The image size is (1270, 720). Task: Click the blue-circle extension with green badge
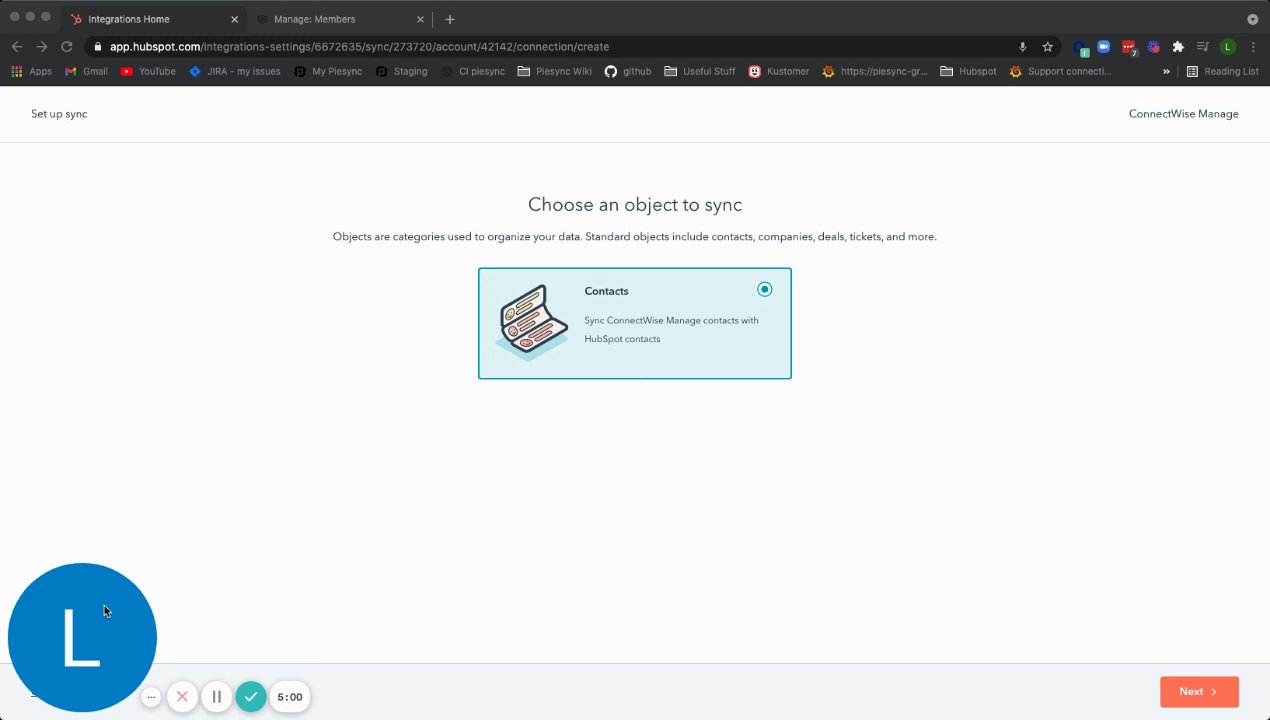1080,47
